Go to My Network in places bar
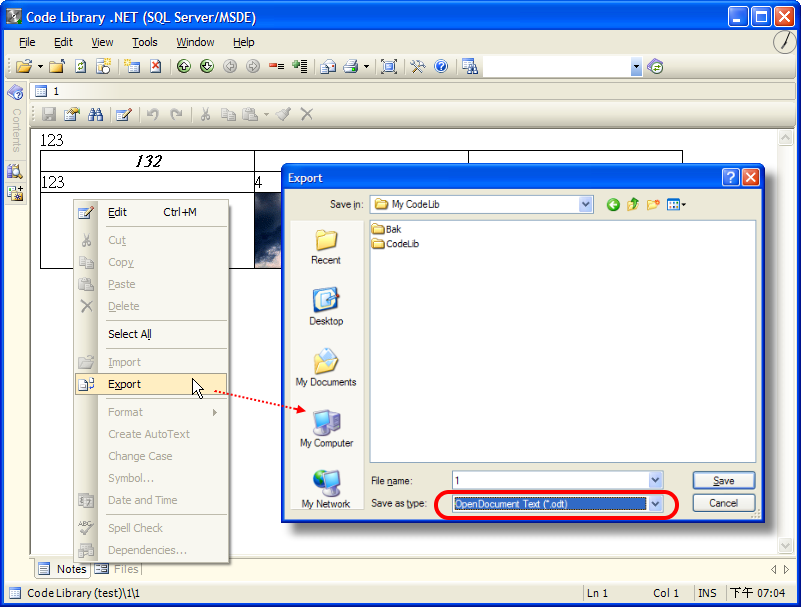This screenshot has height=607, width=801. click(x=326, y=489)
